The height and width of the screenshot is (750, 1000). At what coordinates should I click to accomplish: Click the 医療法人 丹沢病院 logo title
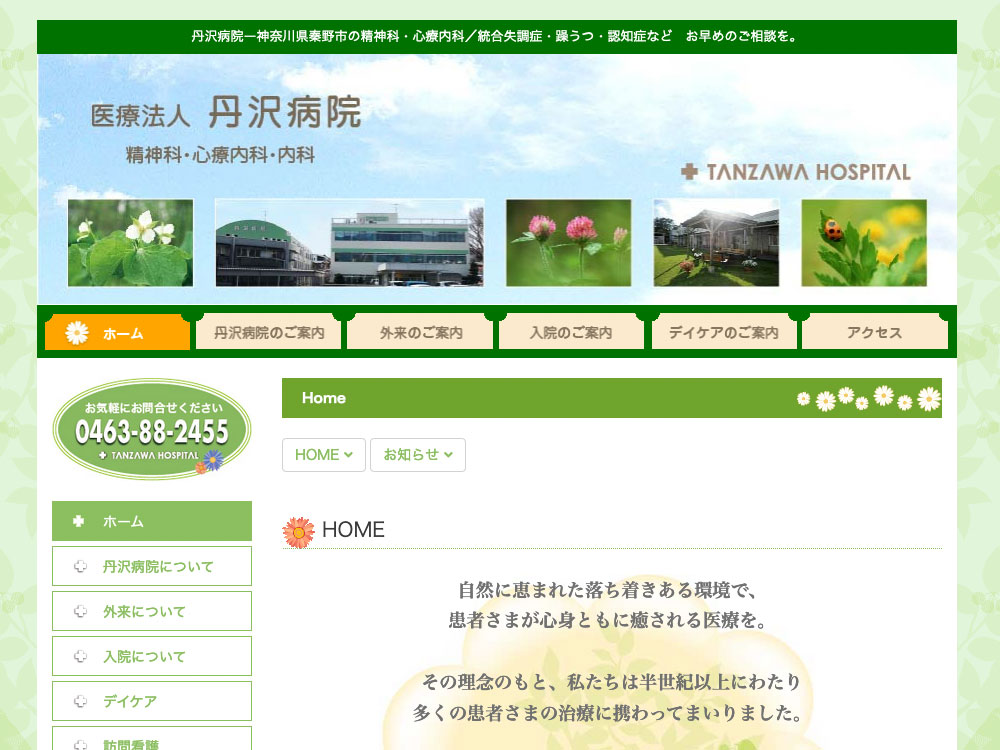pos(226,113)
